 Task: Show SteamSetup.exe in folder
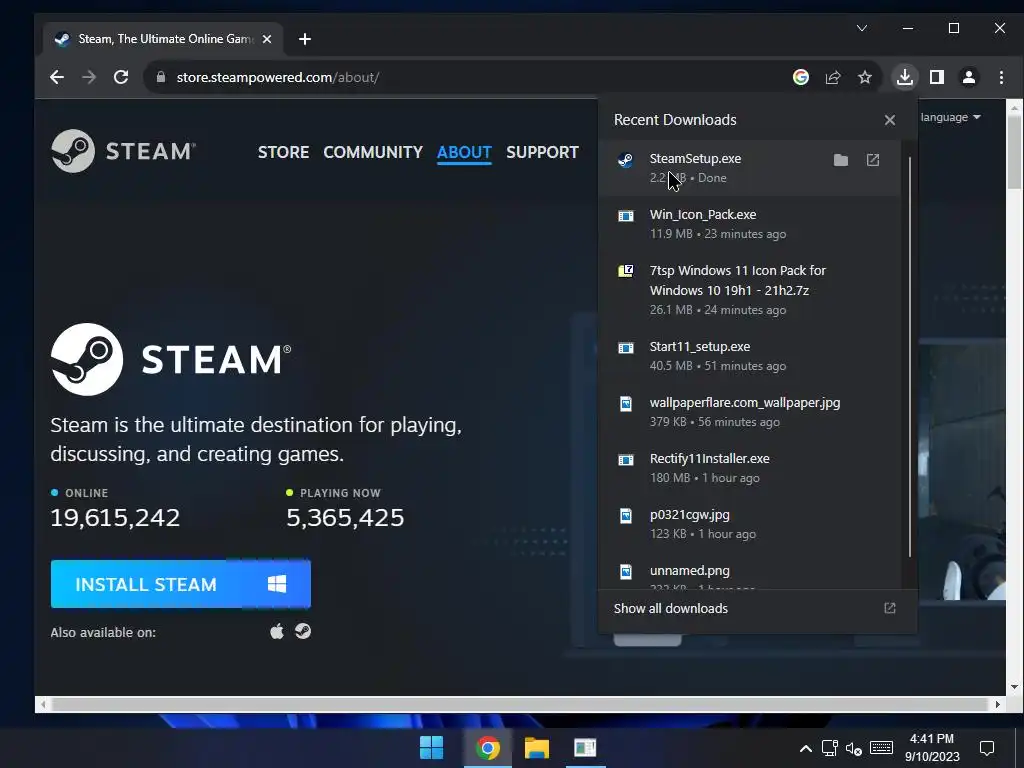pos(841,160)
